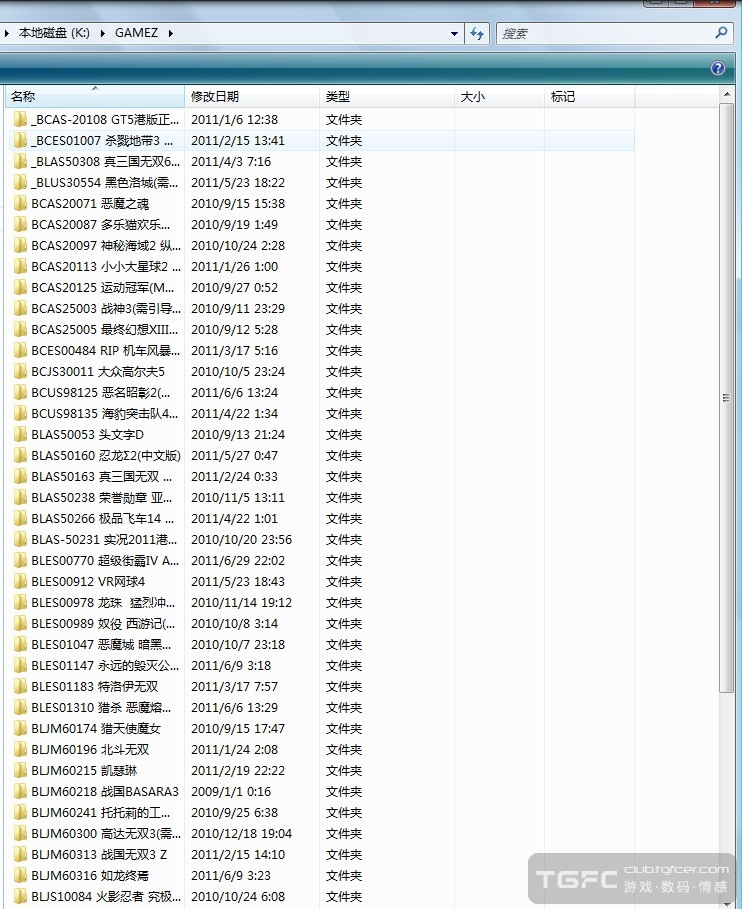This screenshot has height=909, width=742.
Task: Select folder icon of BLAS50053 头文字D
Action: [x=20, y=435]
